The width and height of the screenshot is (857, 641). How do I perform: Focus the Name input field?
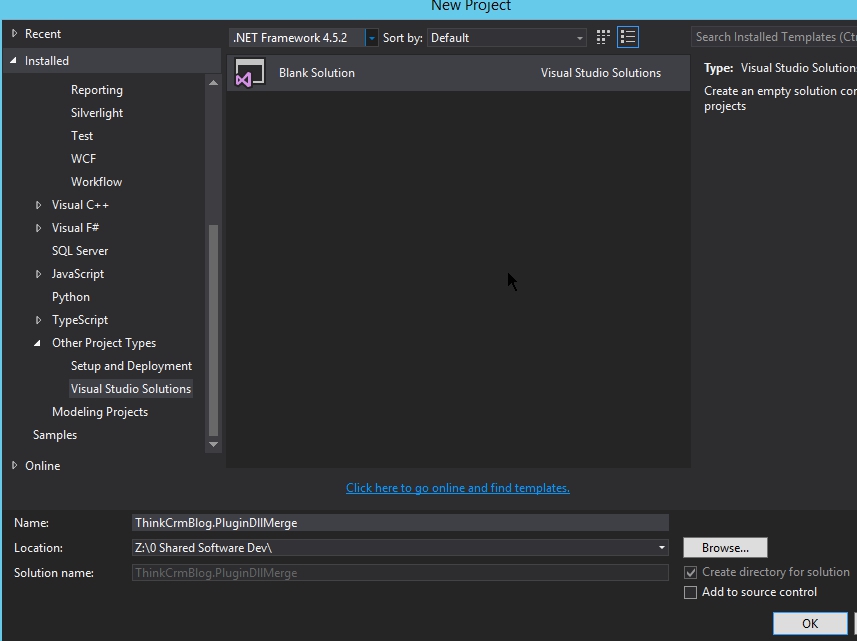point(400,522)
